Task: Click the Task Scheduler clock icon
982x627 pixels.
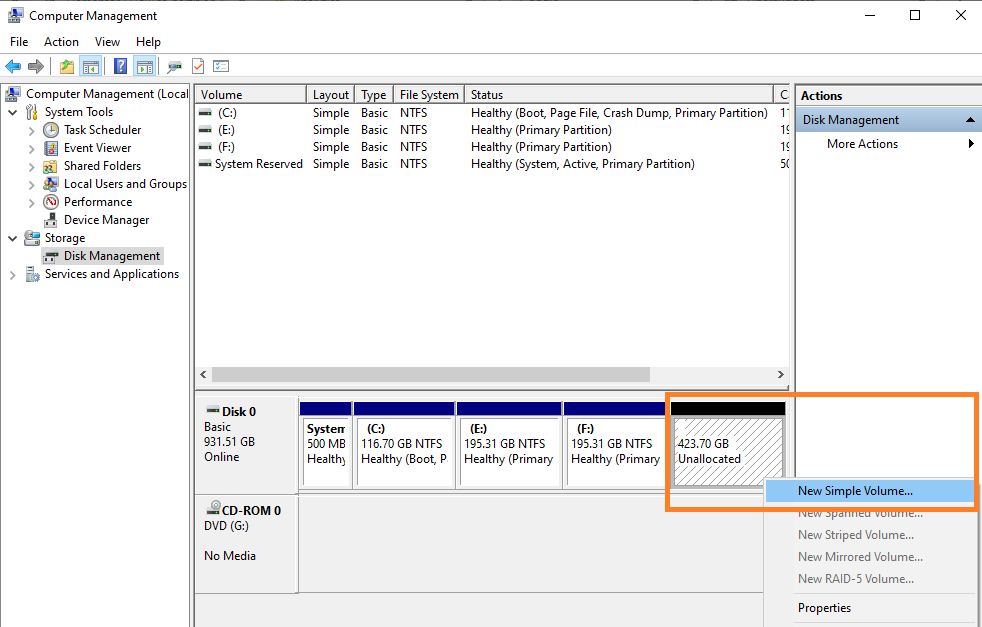Action: [51, 130]
